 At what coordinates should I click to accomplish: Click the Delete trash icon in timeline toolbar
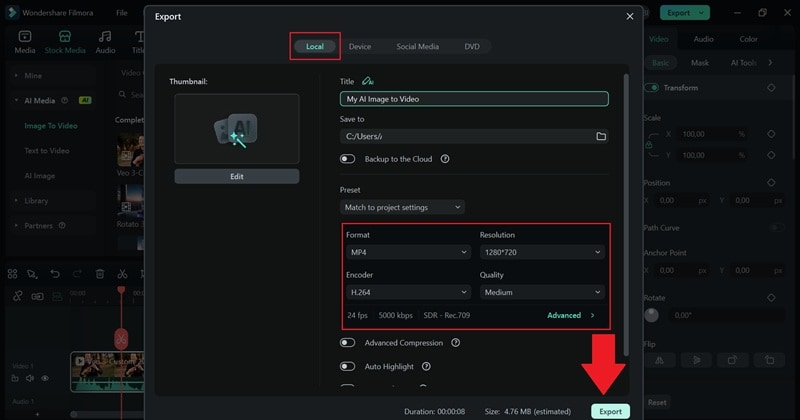[100, 274]
